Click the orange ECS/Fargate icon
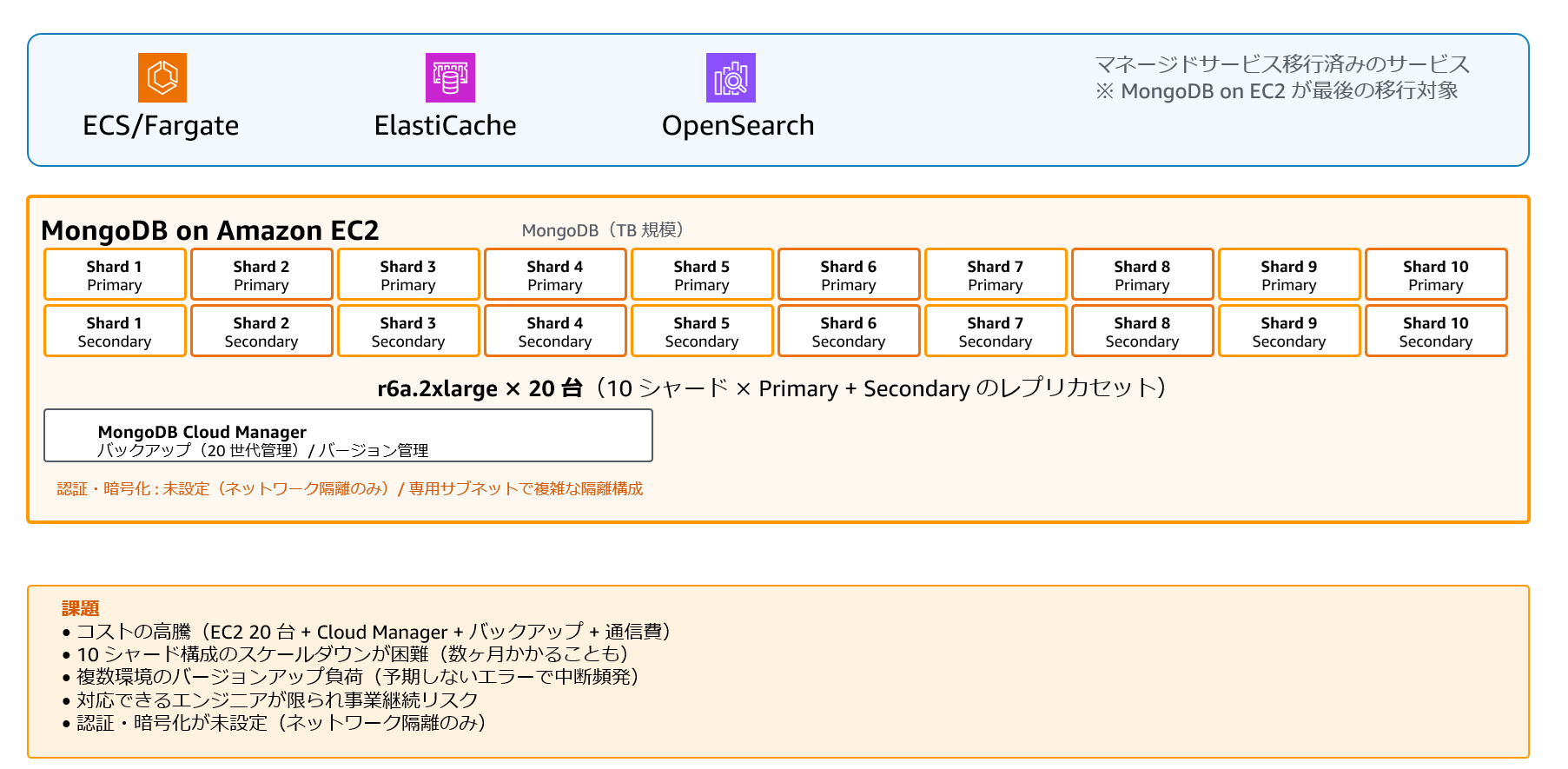The image size is (1568, 769). coord(162,77)
